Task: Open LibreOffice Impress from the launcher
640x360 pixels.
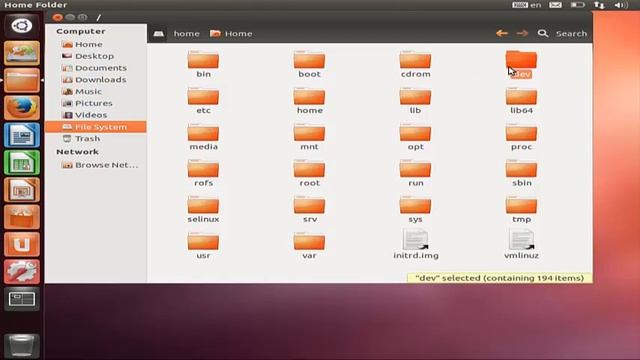Action: [x=22, y=190]
